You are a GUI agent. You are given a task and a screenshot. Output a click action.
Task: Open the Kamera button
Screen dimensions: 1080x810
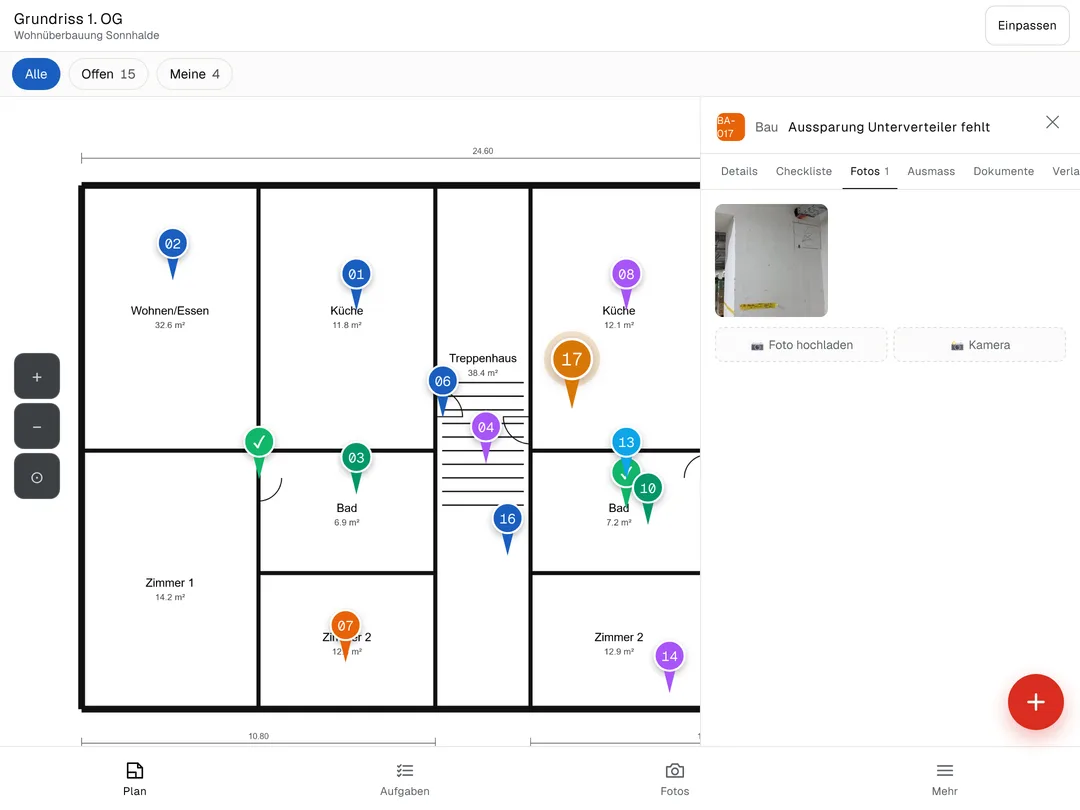(979, 345)
